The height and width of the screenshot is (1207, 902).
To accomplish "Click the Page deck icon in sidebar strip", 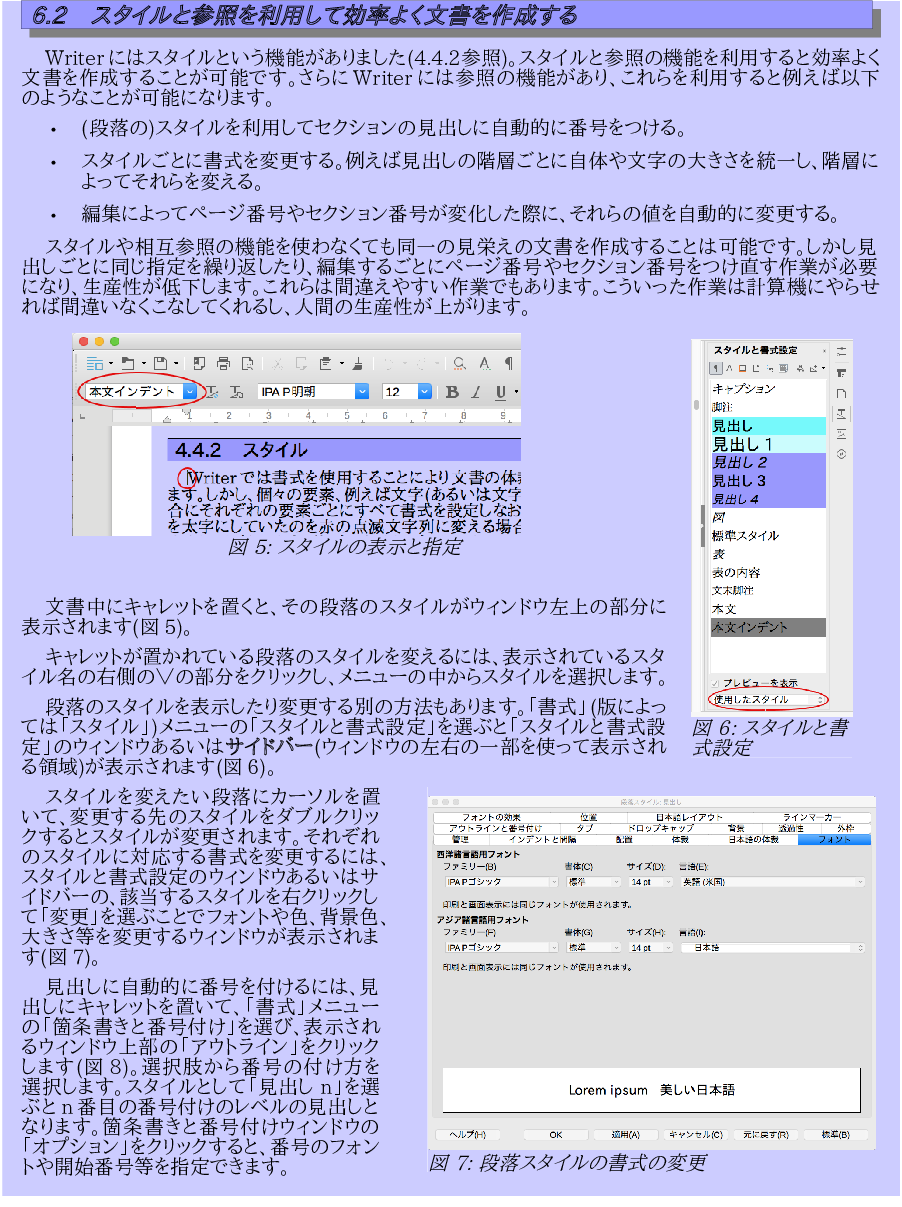I will [841, 393].
